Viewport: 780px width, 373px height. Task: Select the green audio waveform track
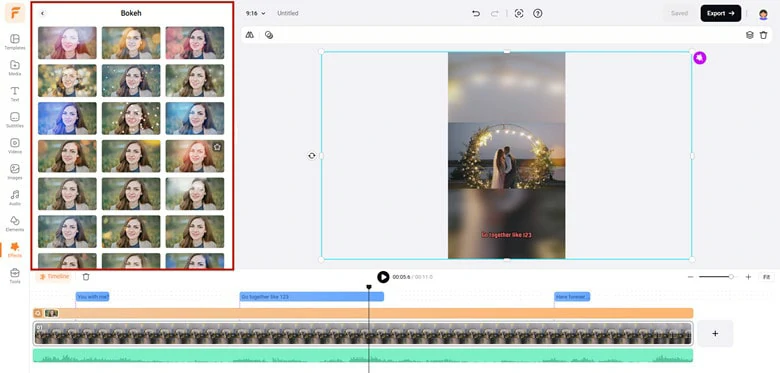click(363, 355)
